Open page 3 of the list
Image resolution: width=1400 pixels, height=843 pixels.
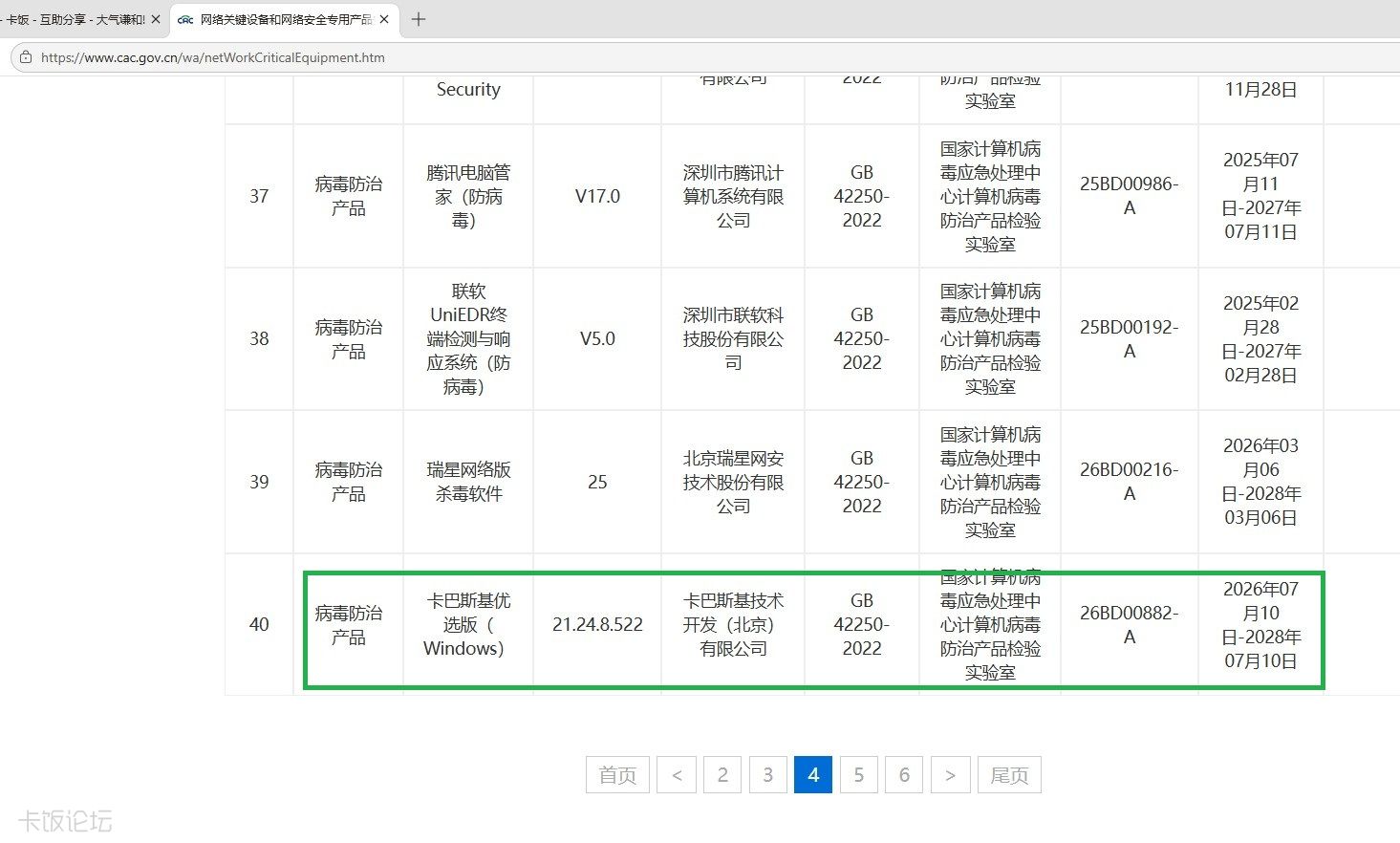point(767,775)
